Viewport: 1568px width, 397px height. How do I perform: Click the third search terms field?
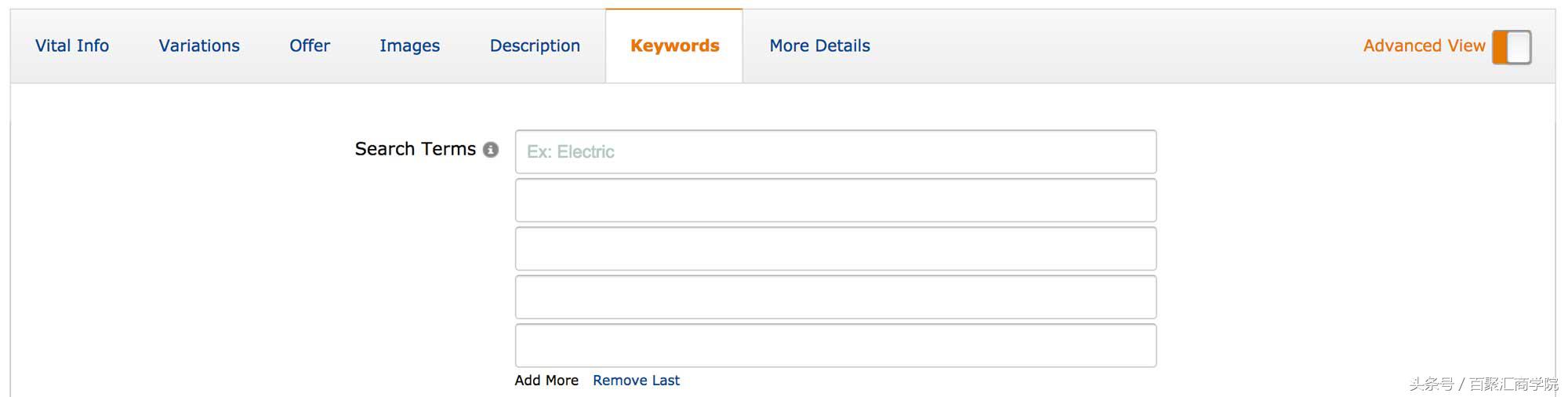(x=836, y=249)
